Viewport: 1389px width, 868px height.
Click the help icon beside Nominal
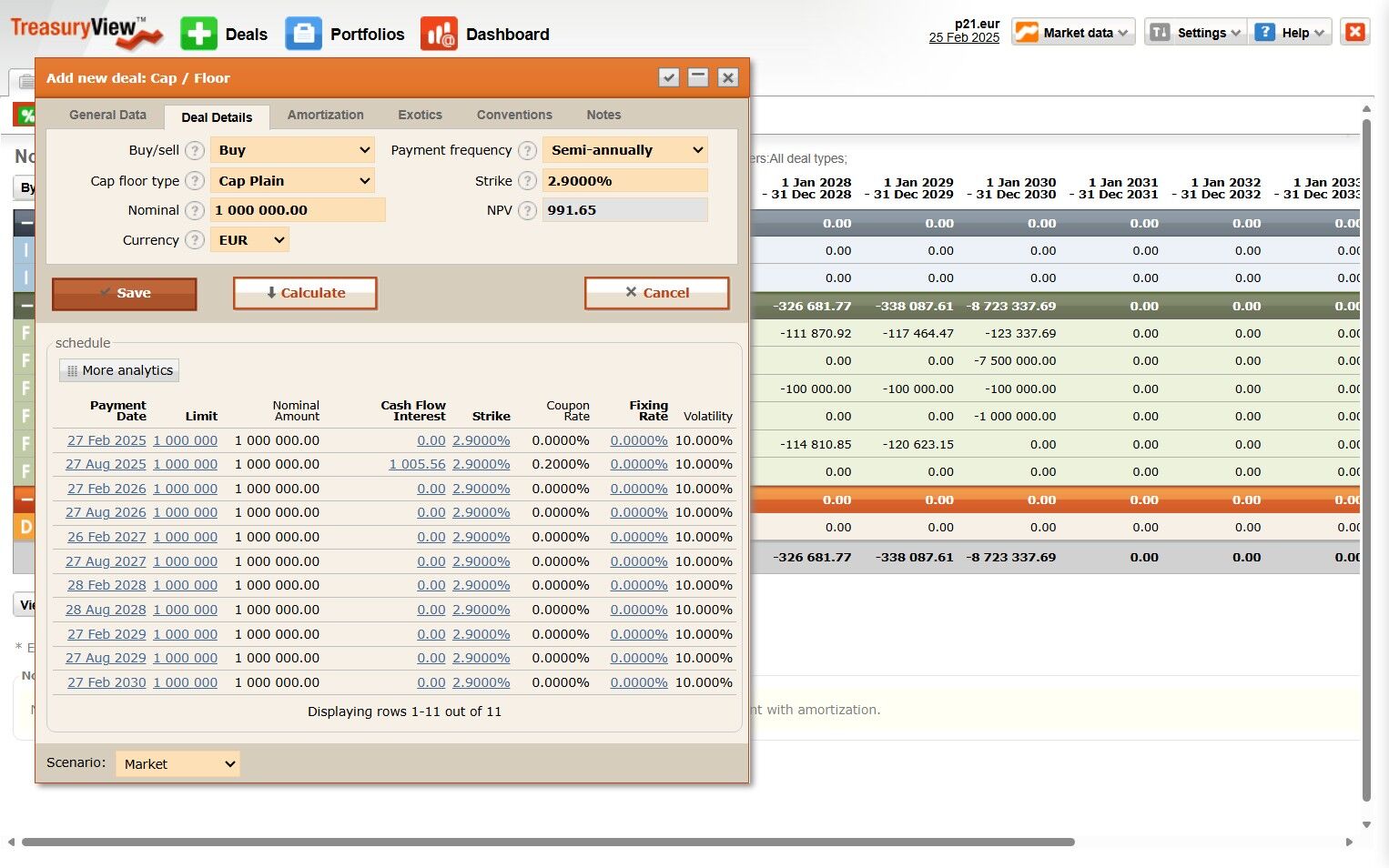195,210
